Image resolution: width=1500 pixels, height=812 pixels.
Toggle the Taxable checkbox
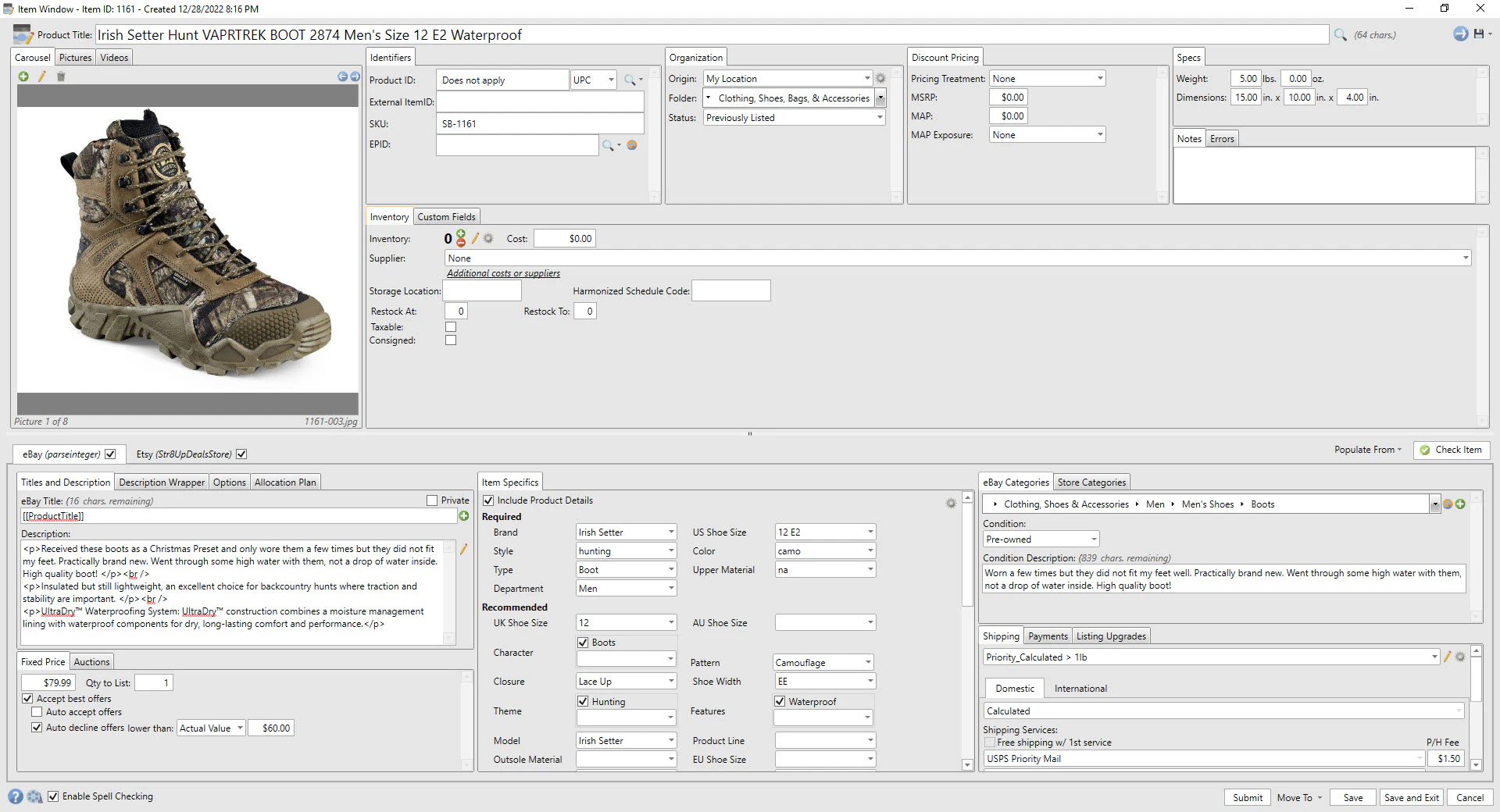tap(451, 326)
